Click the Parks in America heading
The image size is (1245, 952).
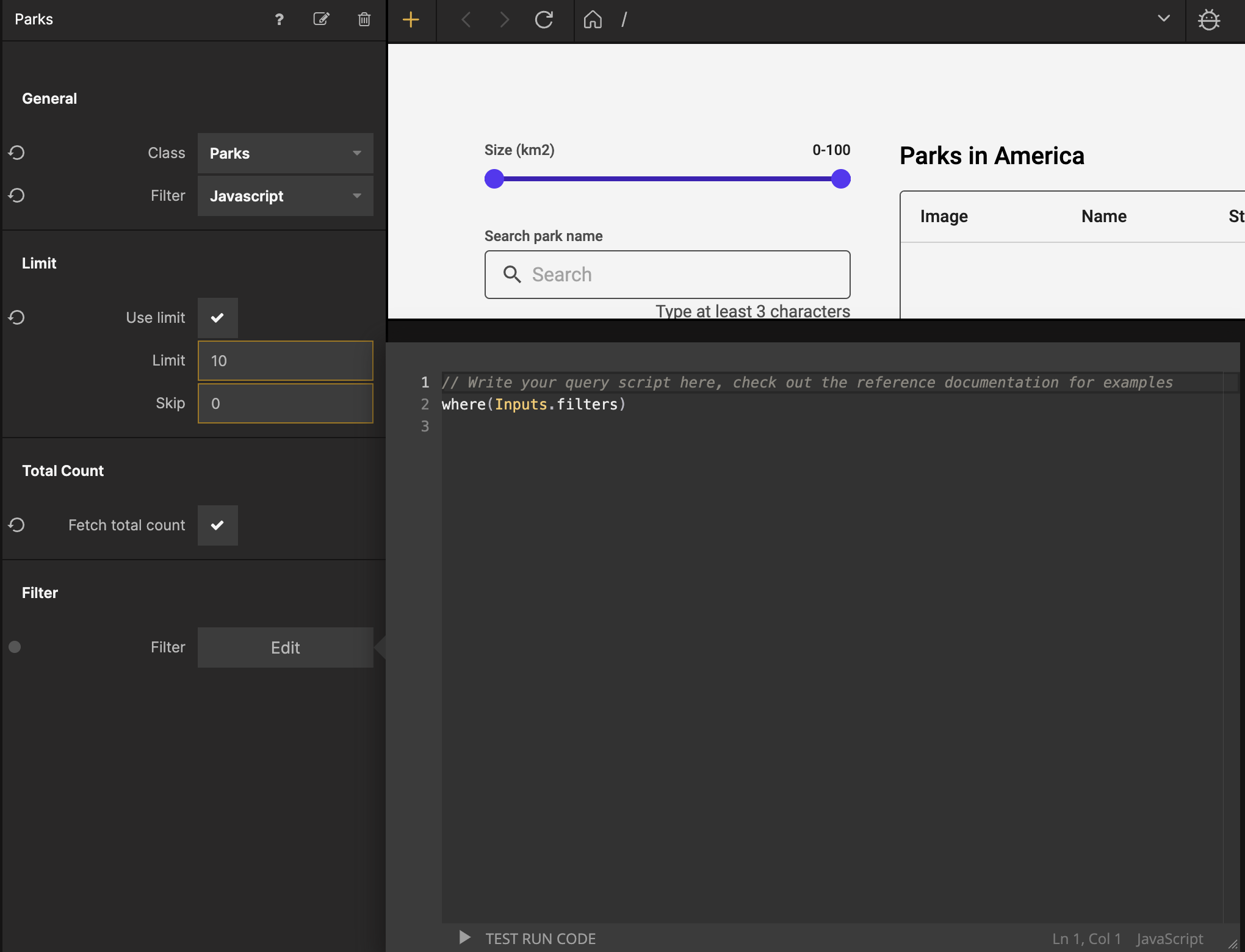point(992,156)
